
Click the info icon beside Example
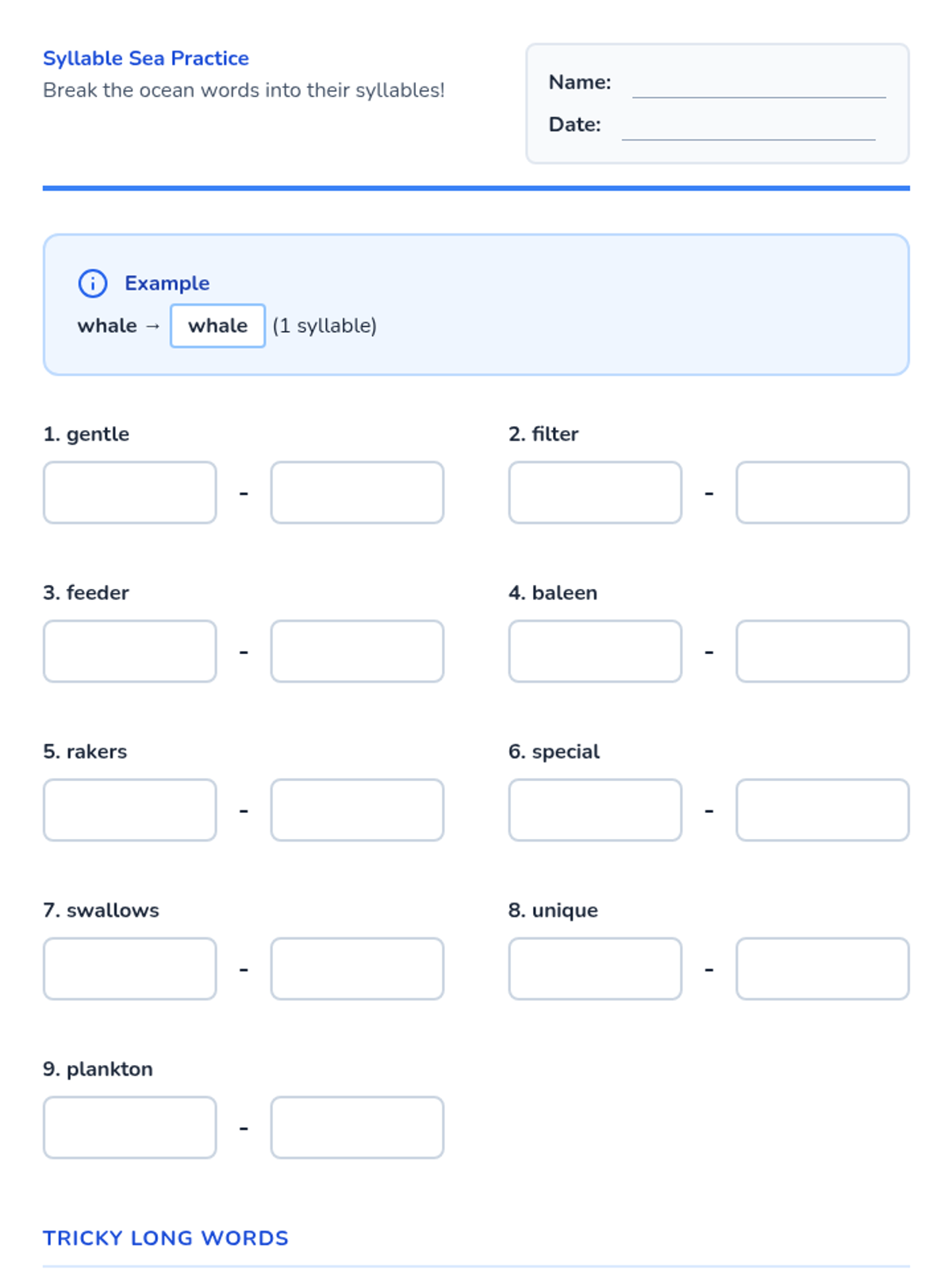(x=93, y=283)
